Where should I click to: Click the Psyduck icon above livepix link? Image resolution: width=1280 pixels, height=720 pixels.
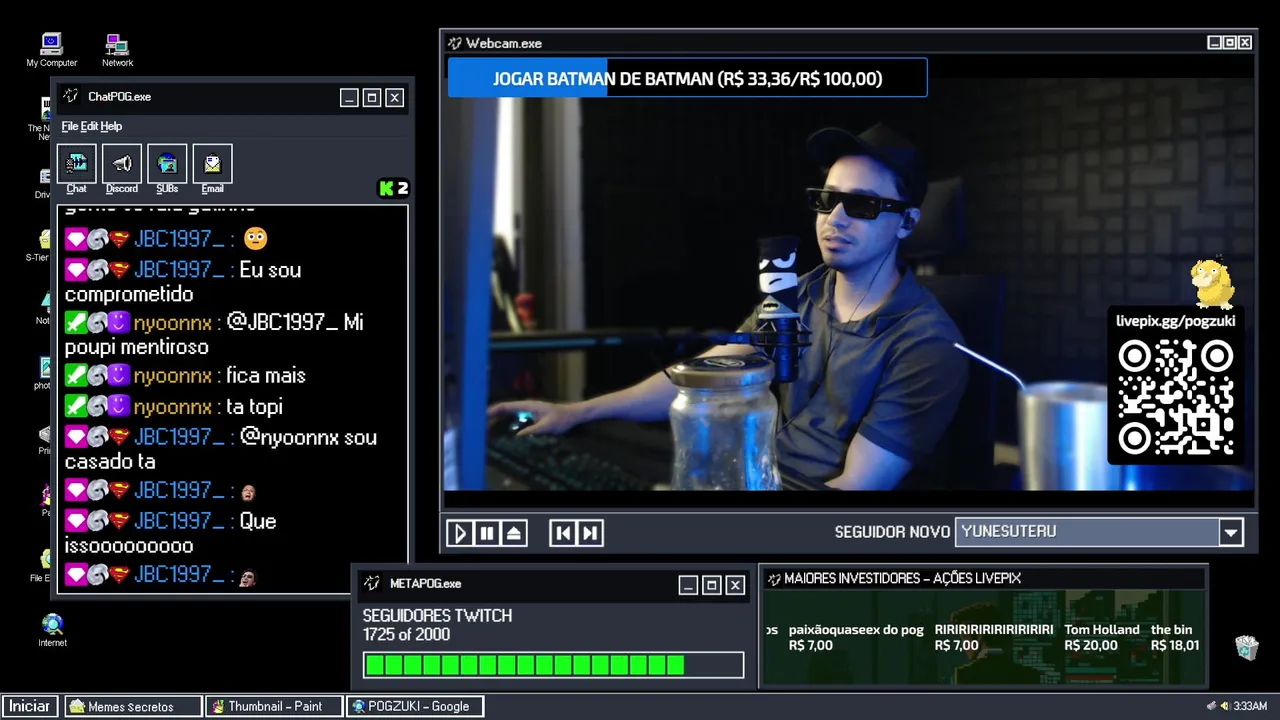click(1213, 284)
